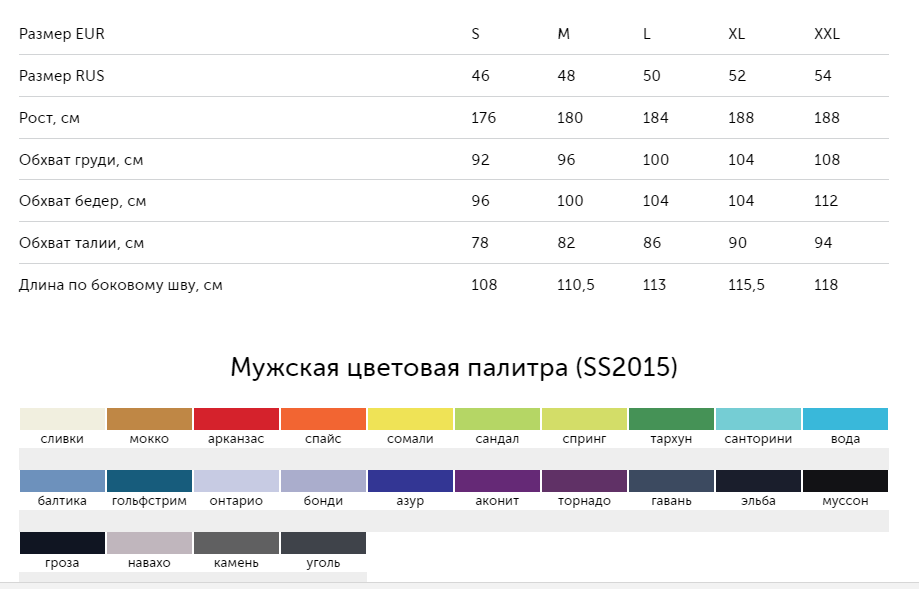
Task: Pick the уголь charcoal swatch
Action: tap(324, 543)
